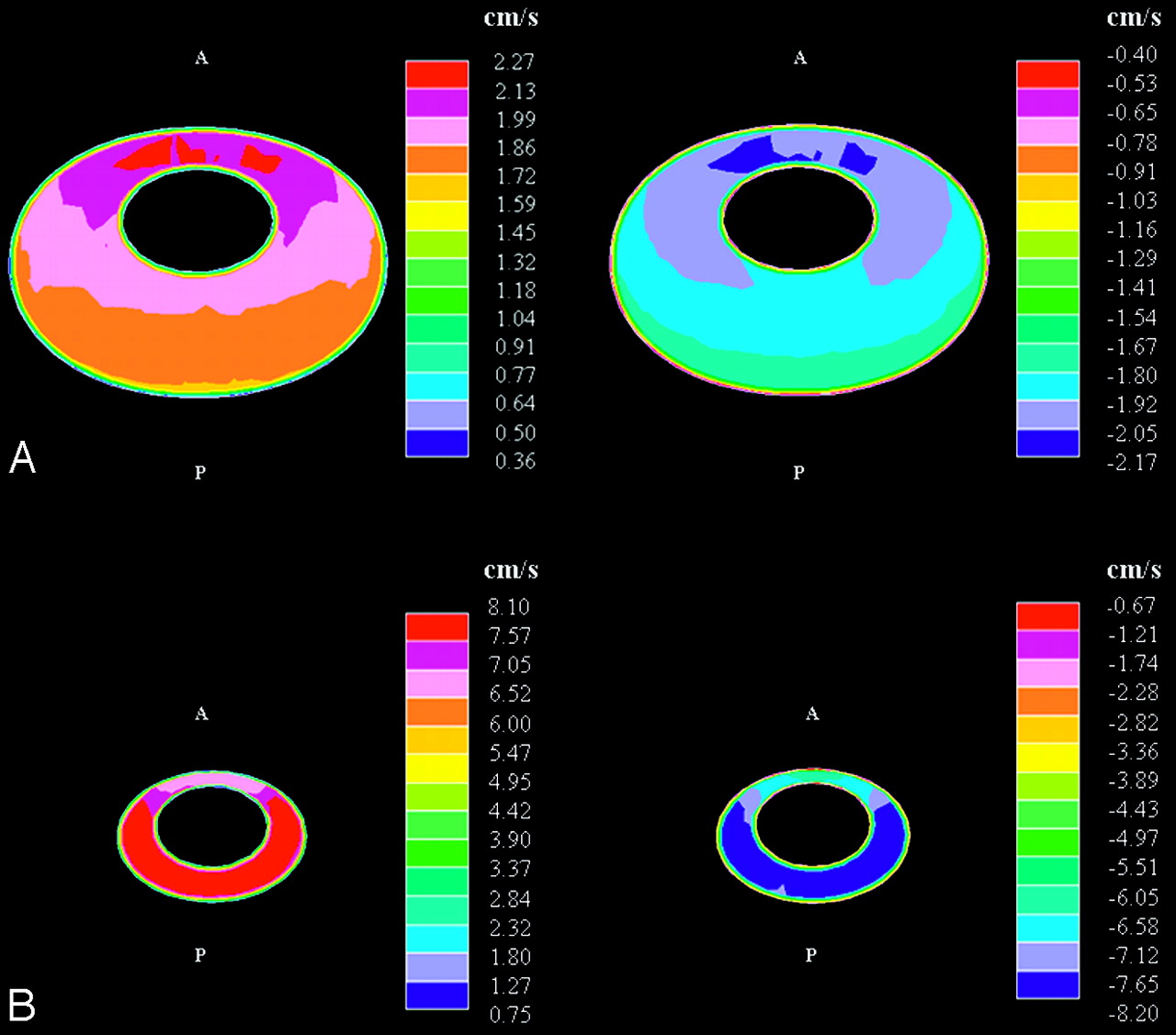Click the cm/s unit above -0.67
The height and width of the screenshot is (1035, 1176).
coord(1134,569)
